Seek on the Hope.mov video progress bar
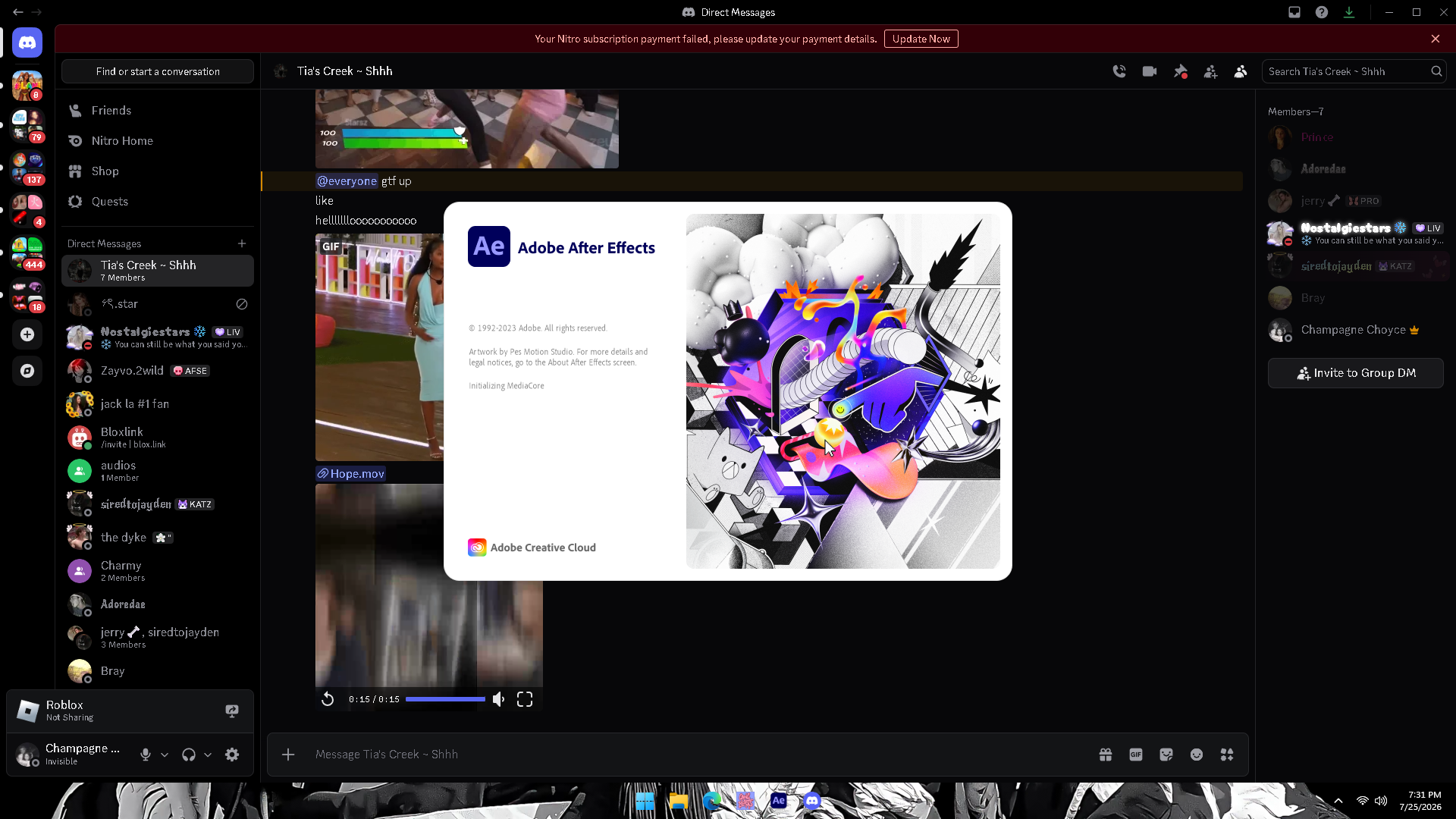The height and width of the screenshot is (819, 1456). point(445,699)
